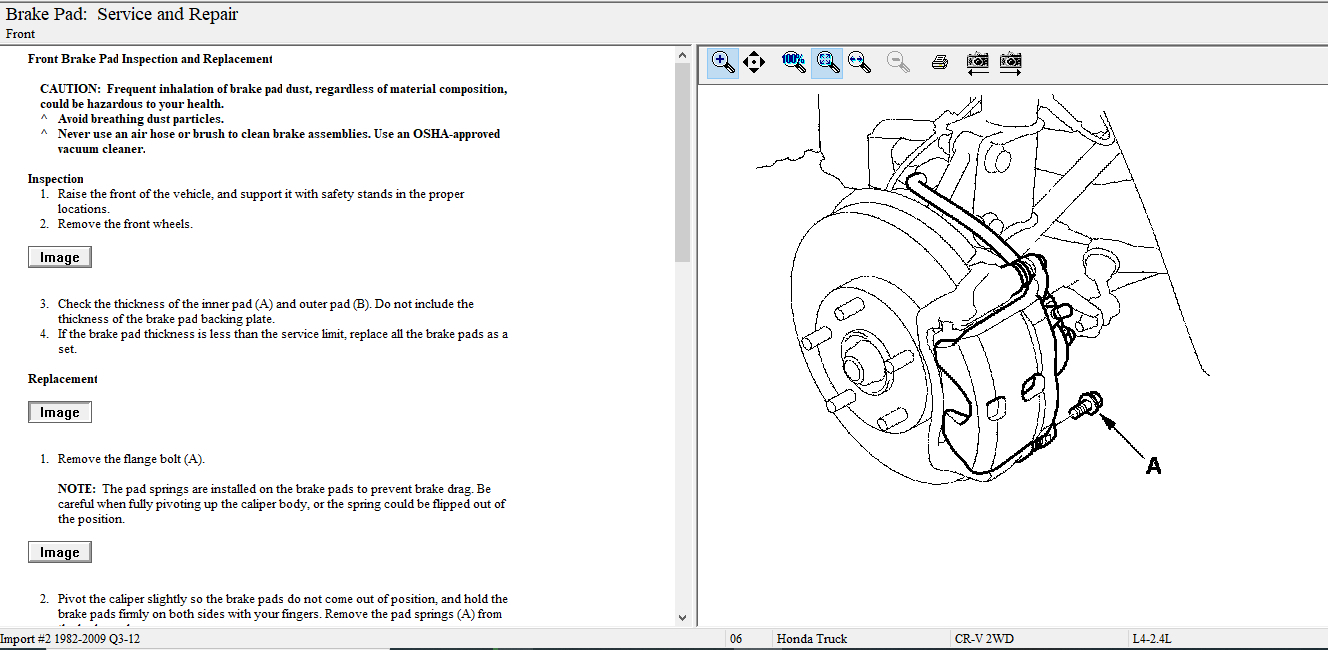Click the text panel scroll down arrow

[683, 617]
